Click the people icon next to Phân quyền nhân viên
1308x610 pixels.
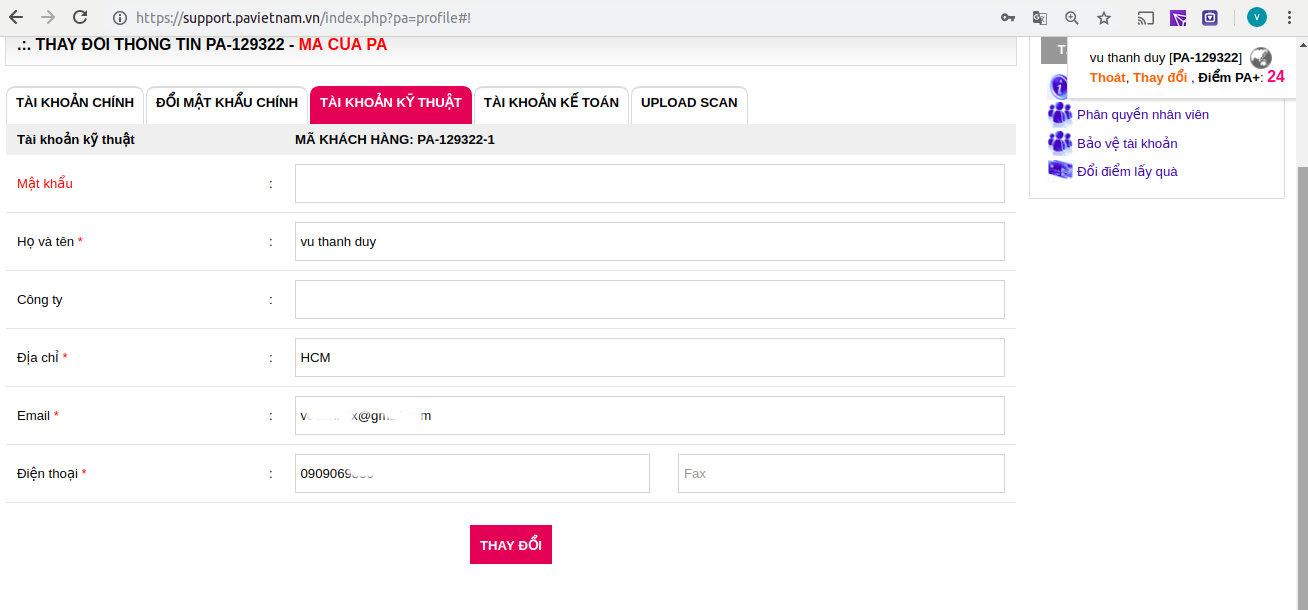(1059, 114)
